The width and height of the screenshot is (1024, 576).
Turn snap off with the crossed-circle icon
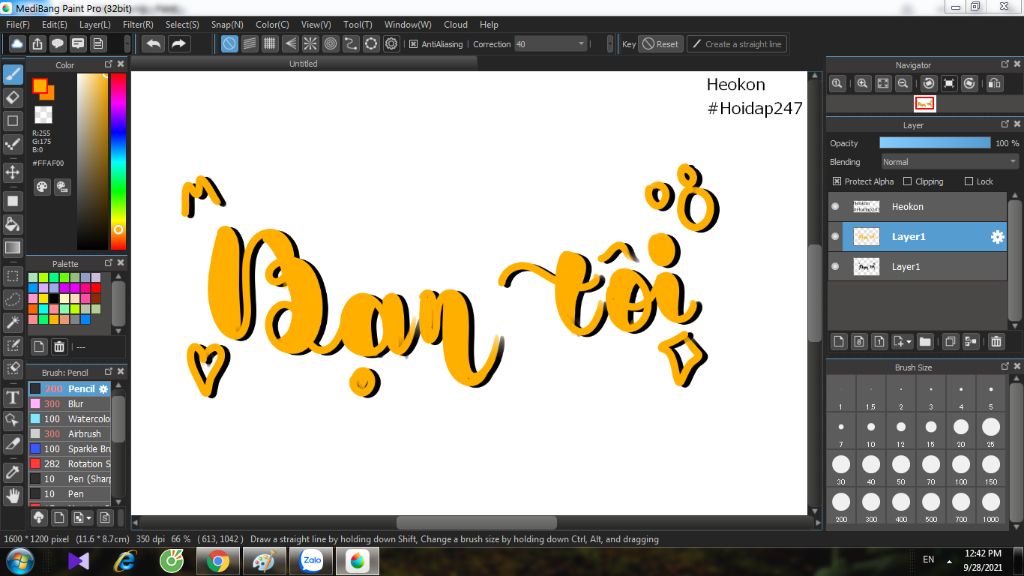(x=229, y=44)
